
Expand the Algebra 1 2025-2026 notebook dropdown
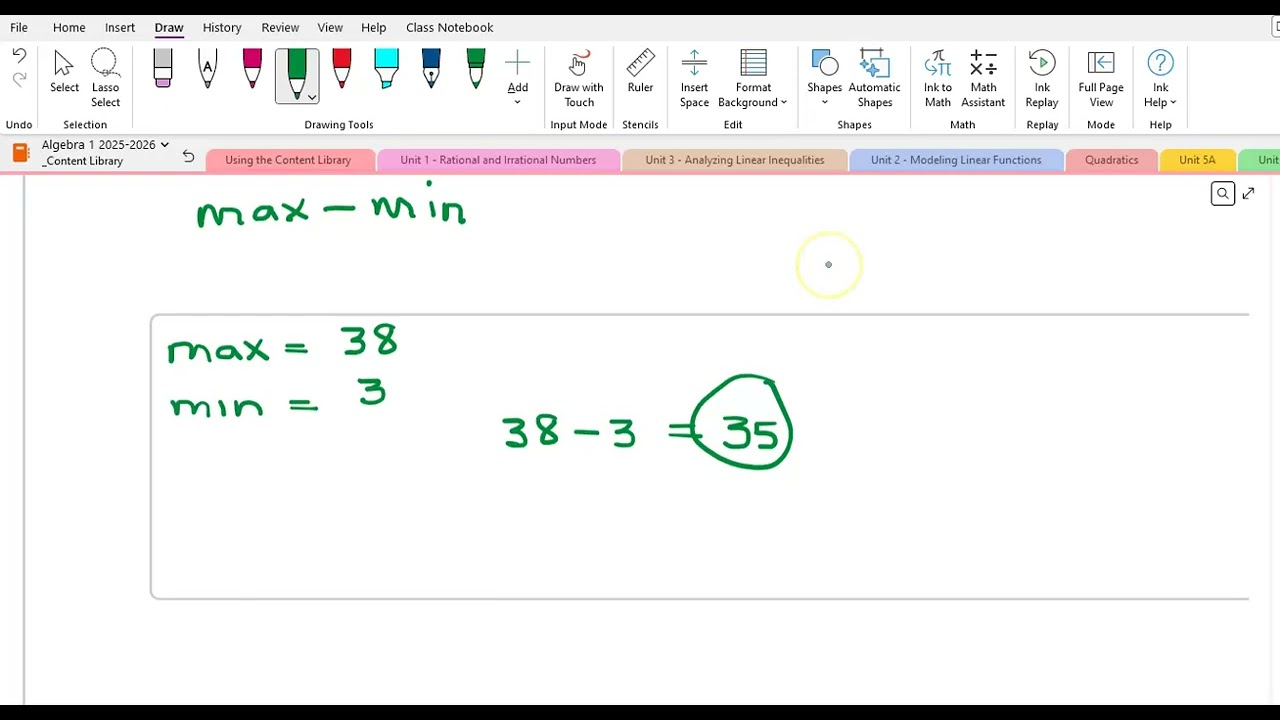point(164,145)
